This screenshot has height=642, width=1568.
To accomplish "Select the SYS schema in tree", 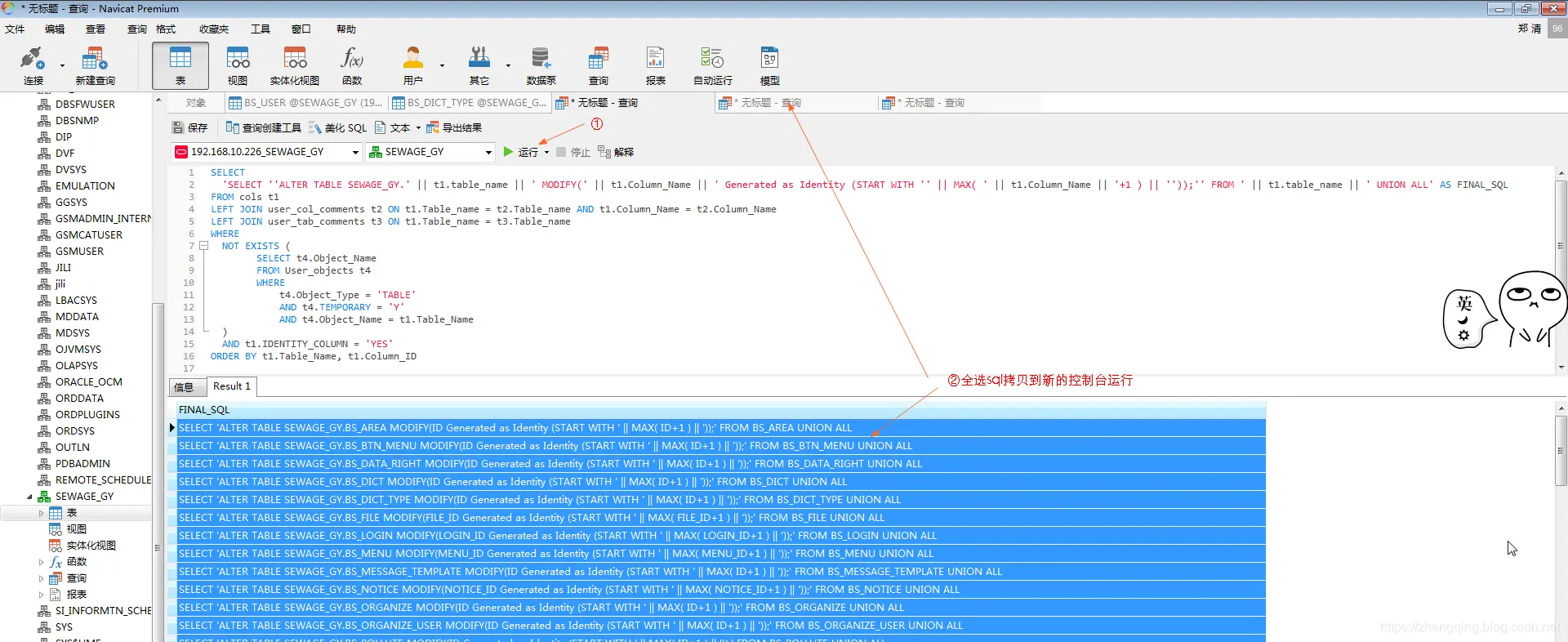I will click(64, 626).
